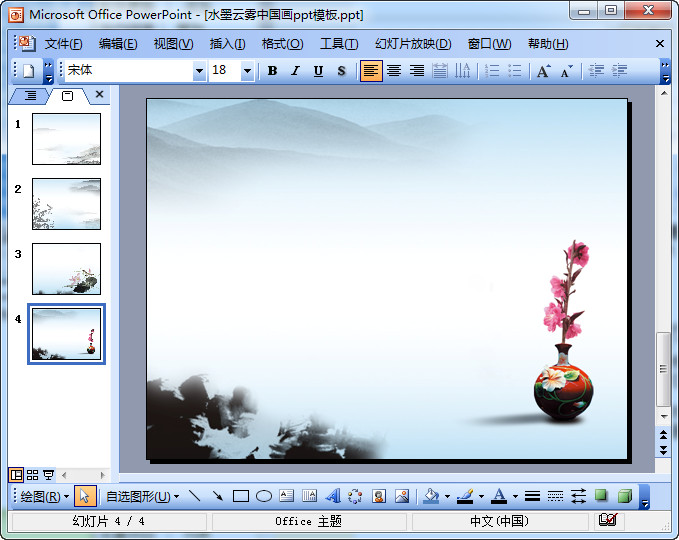Open the 绘图(R) drawing menu
This screenshot has height=540, width=679.
[x=44, y=497]
